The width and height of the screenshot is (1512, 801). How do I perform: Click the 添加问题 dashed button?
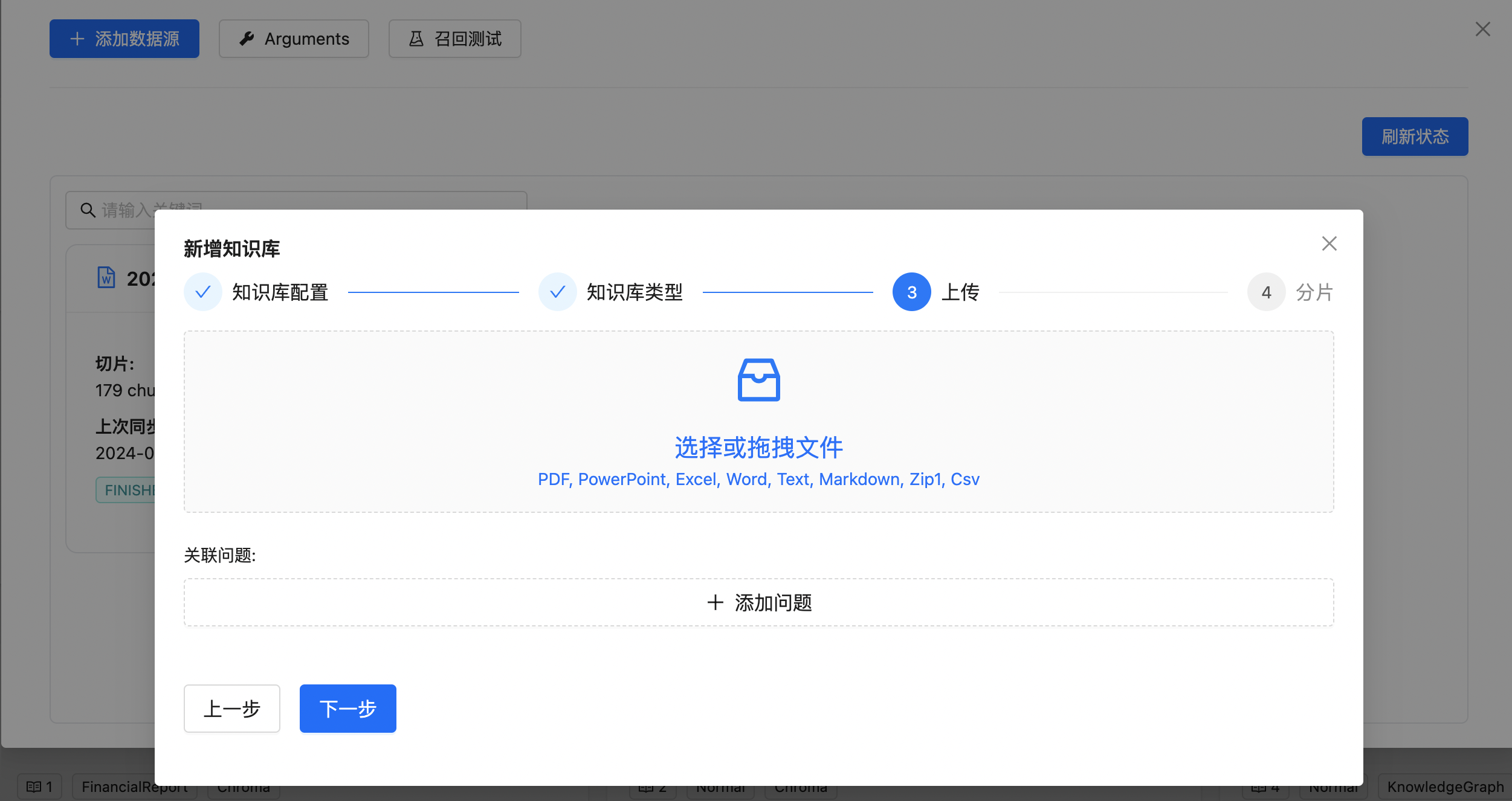point(758,602)
